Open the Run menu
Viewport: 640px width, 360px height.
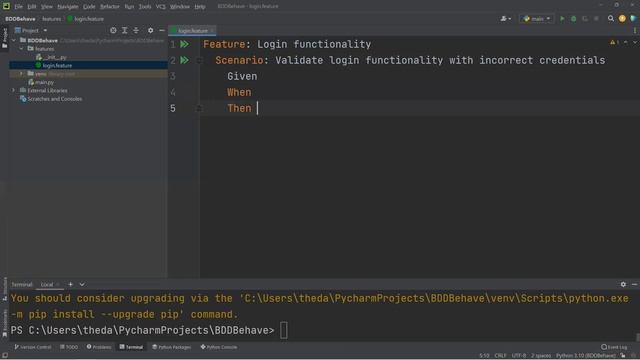(129, 7)
